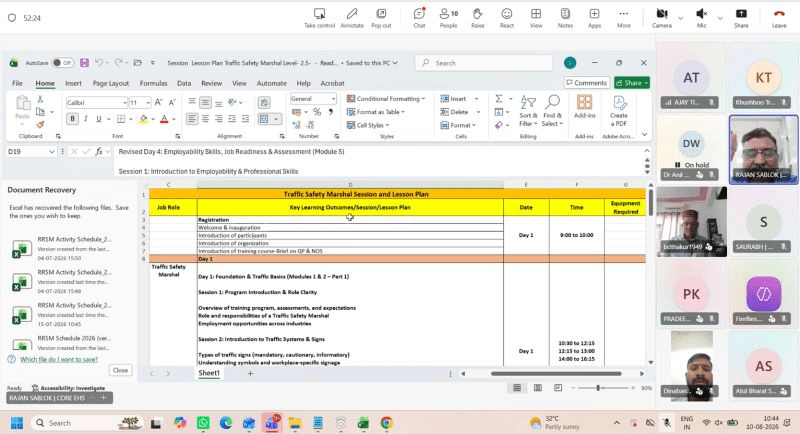Screen dimensions: 800x434
Task: Expand the Mic options arrow
Action: tap(720, 18)
